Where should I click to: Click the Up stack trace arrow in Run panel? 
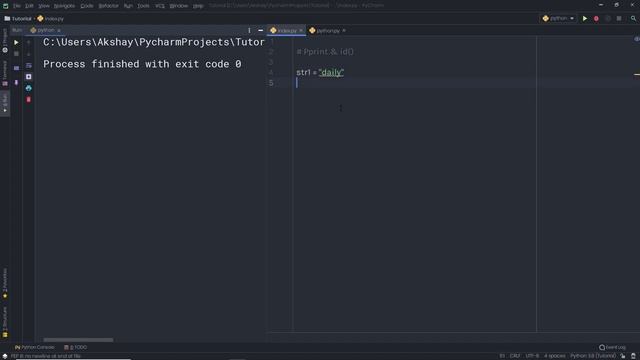pos(29,42)
